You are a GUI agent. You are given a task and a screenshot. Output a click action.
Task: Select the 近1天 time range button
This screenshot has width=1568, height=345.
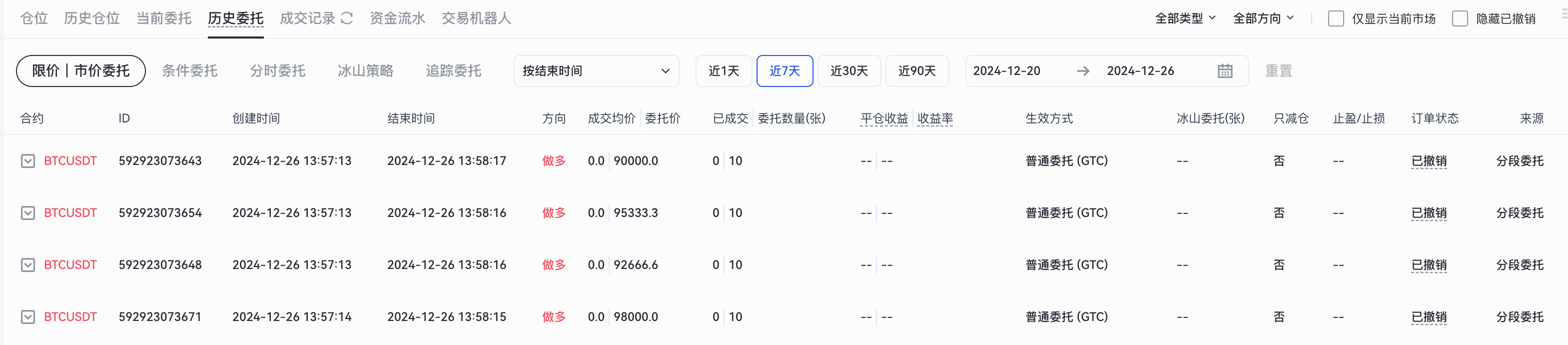click(724, 71)
